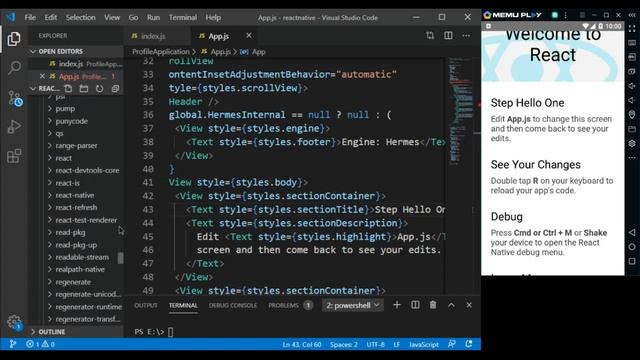
Task: Open editor More Actions ellipsis
Action: coord(466,36)
